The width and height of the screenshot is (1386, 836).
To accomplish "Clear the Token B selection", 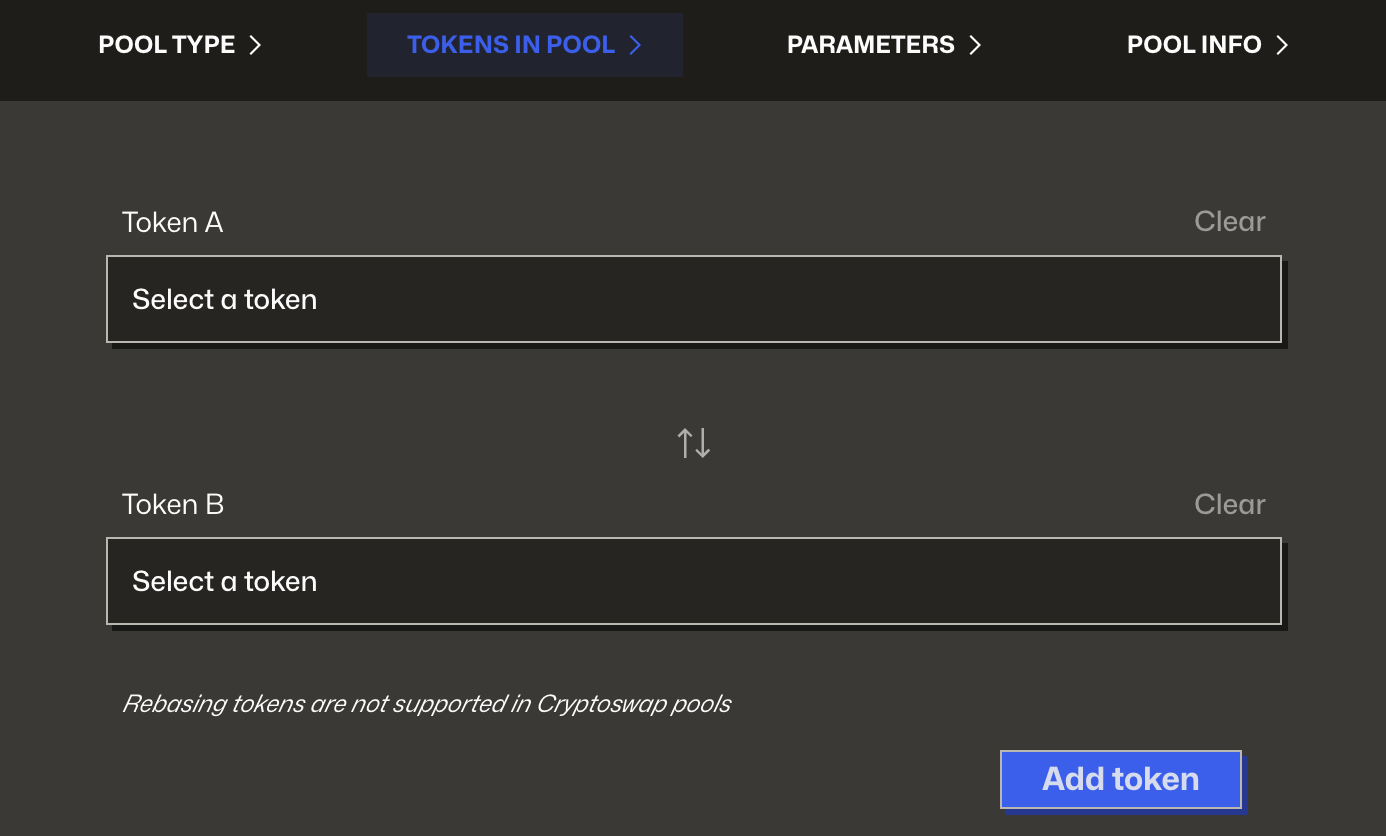I will click(x=1229, y=504).
